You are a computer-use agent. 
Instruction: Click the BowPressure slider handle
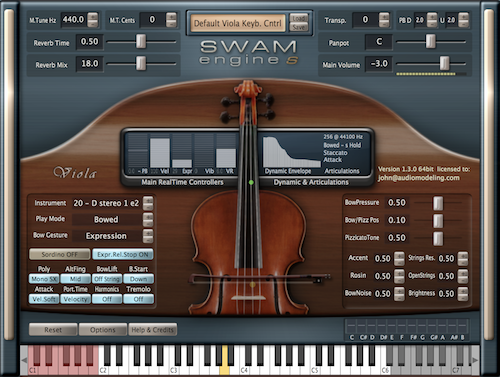click(x=438, y=203)
